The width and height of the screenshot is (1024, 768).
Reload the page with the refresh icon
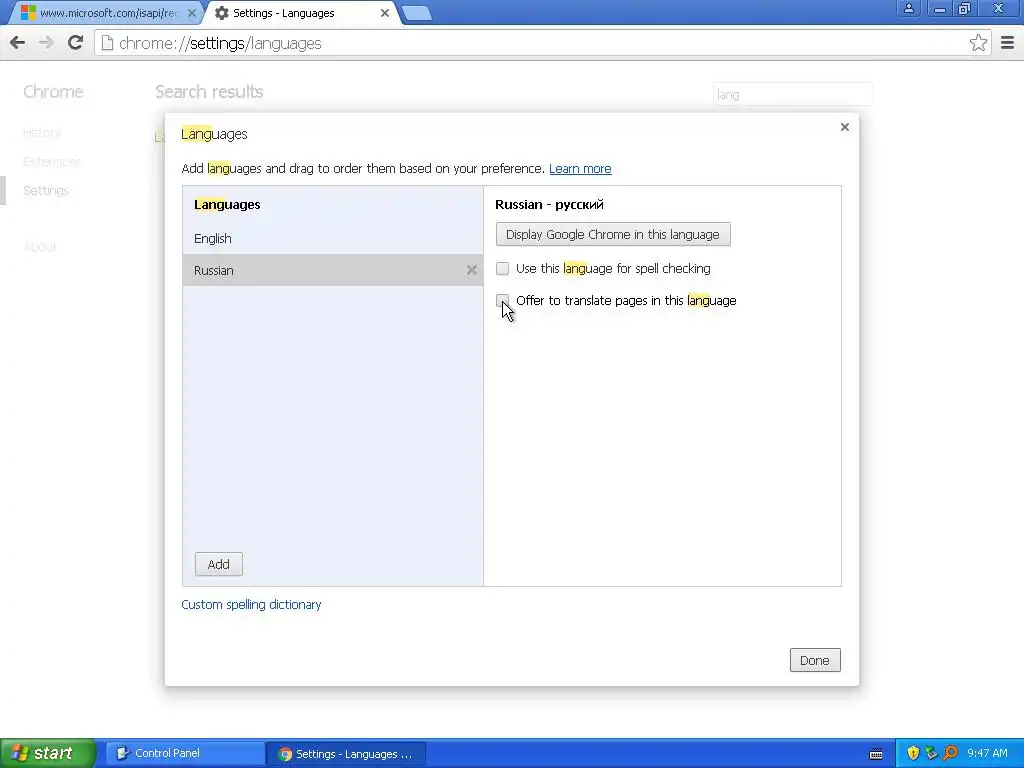75,43
